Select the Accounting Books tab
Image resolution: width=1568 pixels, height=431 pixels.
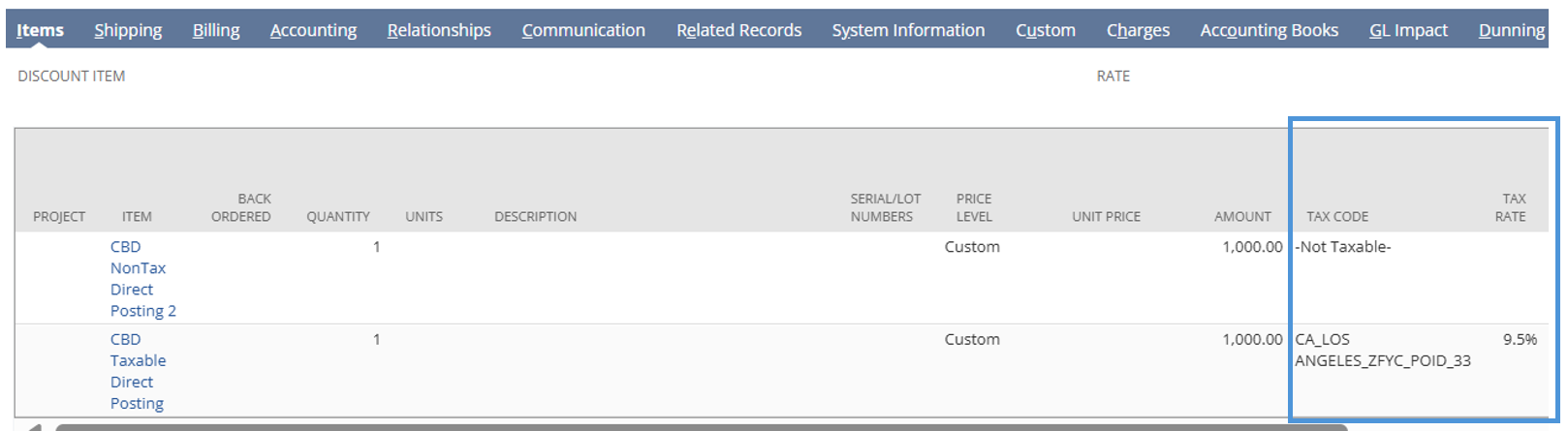pyautogui.click(x=1269, y=30)
